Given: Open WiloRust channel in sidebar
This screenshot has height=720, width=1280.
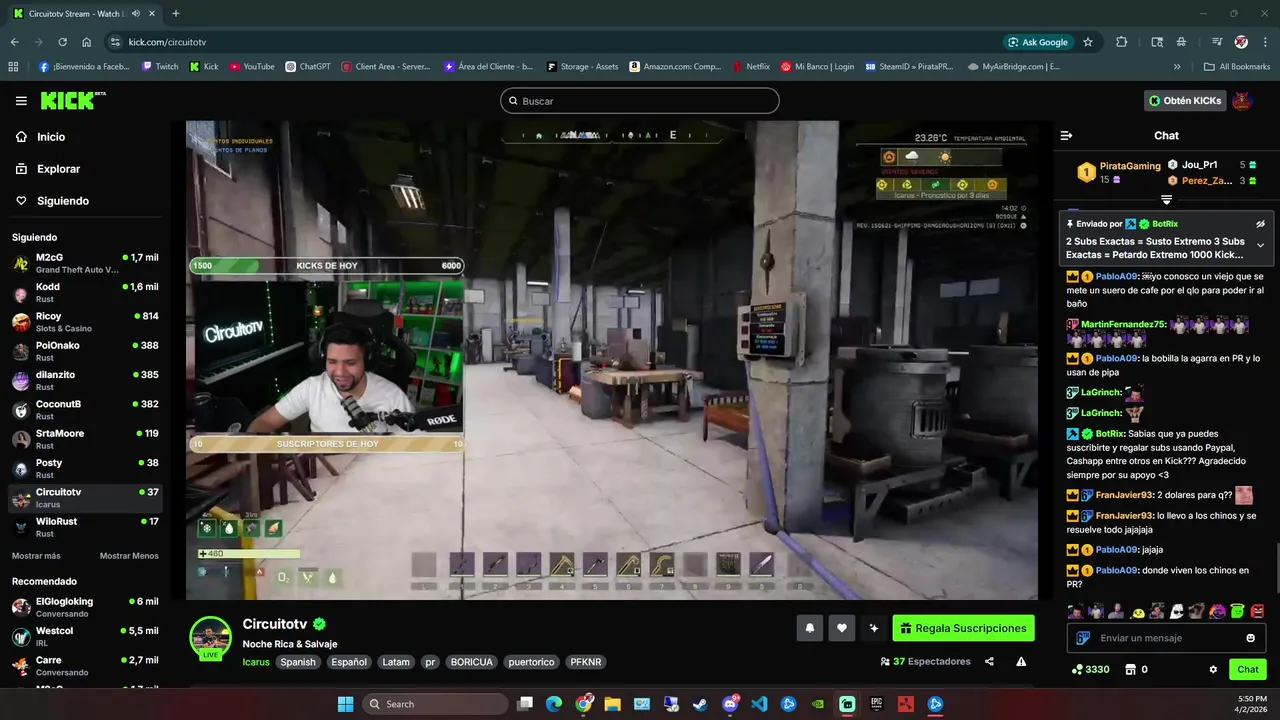Looking at the screenshot, I should [x=85, y=527].
